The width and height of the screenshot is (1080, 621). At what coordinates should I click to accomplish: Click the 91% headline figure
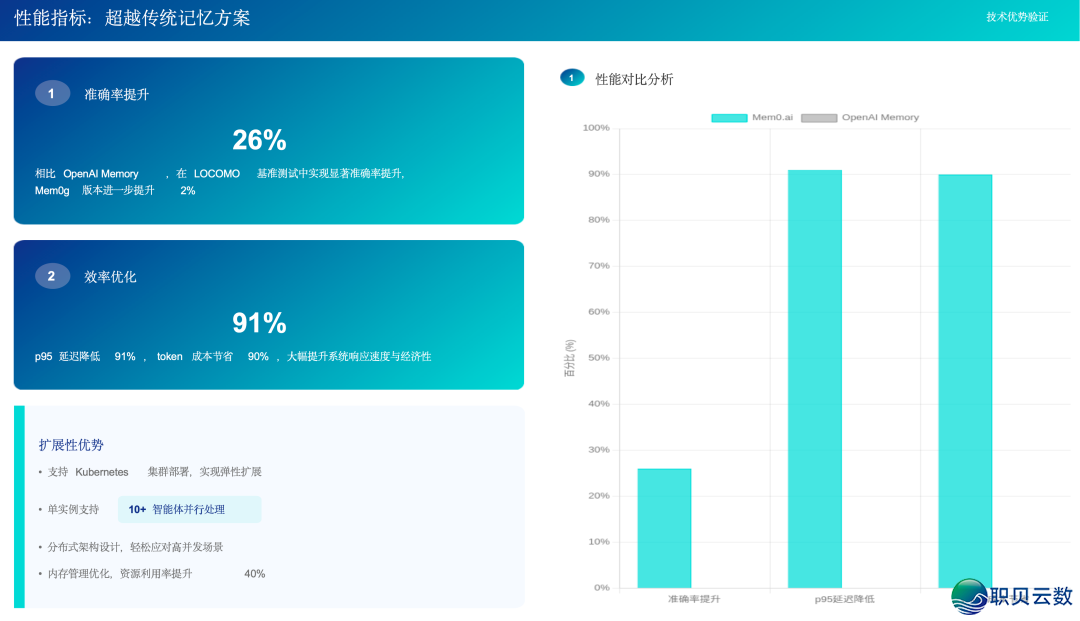259,323
